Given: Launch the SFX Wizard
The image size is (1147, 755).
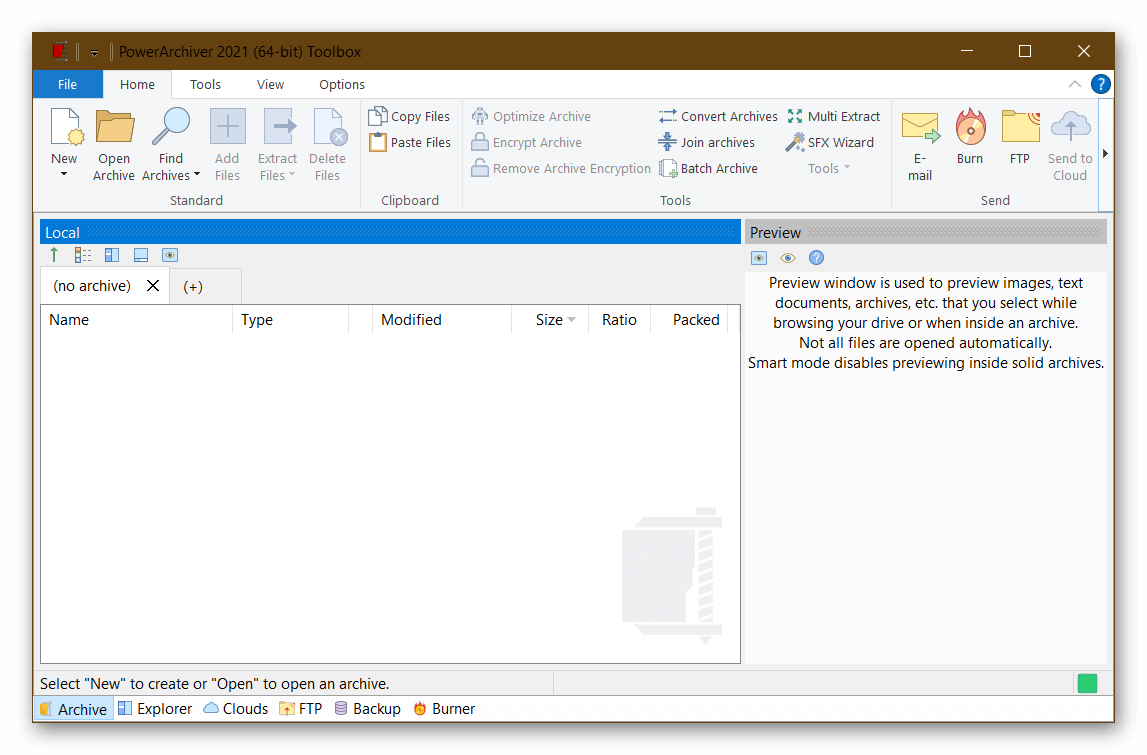Looking at the screenshot, I should point(830,142).
